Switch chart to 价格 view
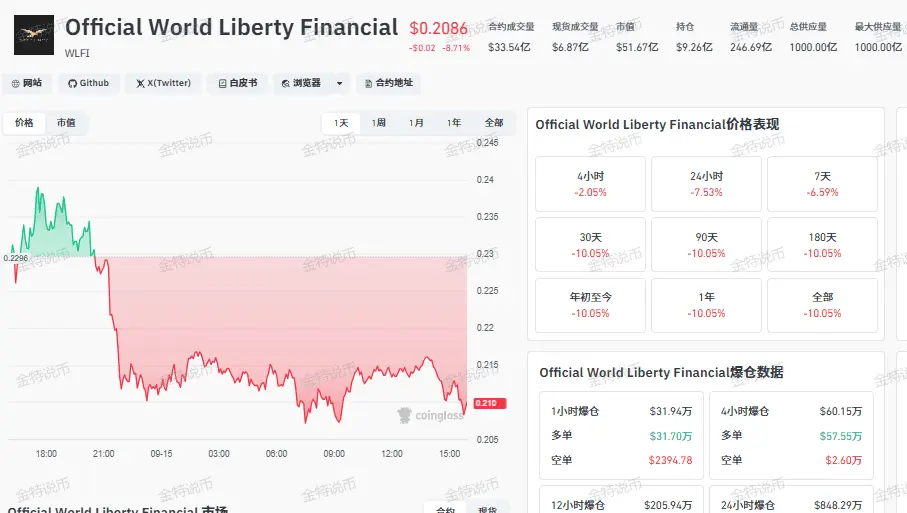Viewport: 907px width, 513px height. pyautogui.click(x=24, y=123)
